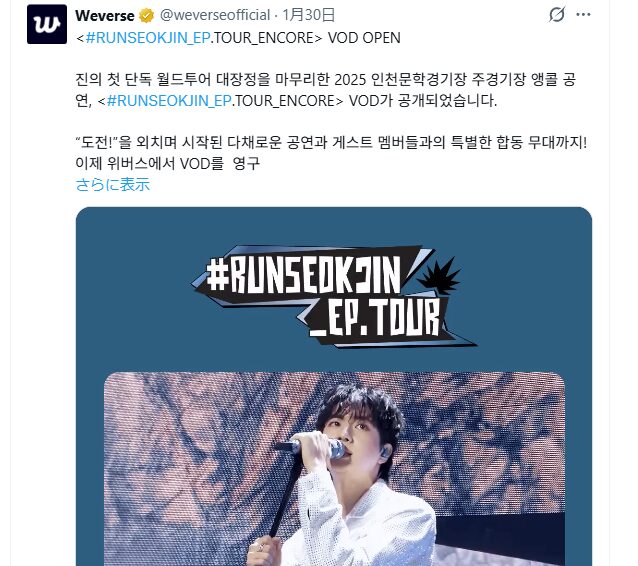This screenshot has width=638, height=566.
Task: Click the line "이제 위버스에서 VOD를 영구"
Action: 168,163
